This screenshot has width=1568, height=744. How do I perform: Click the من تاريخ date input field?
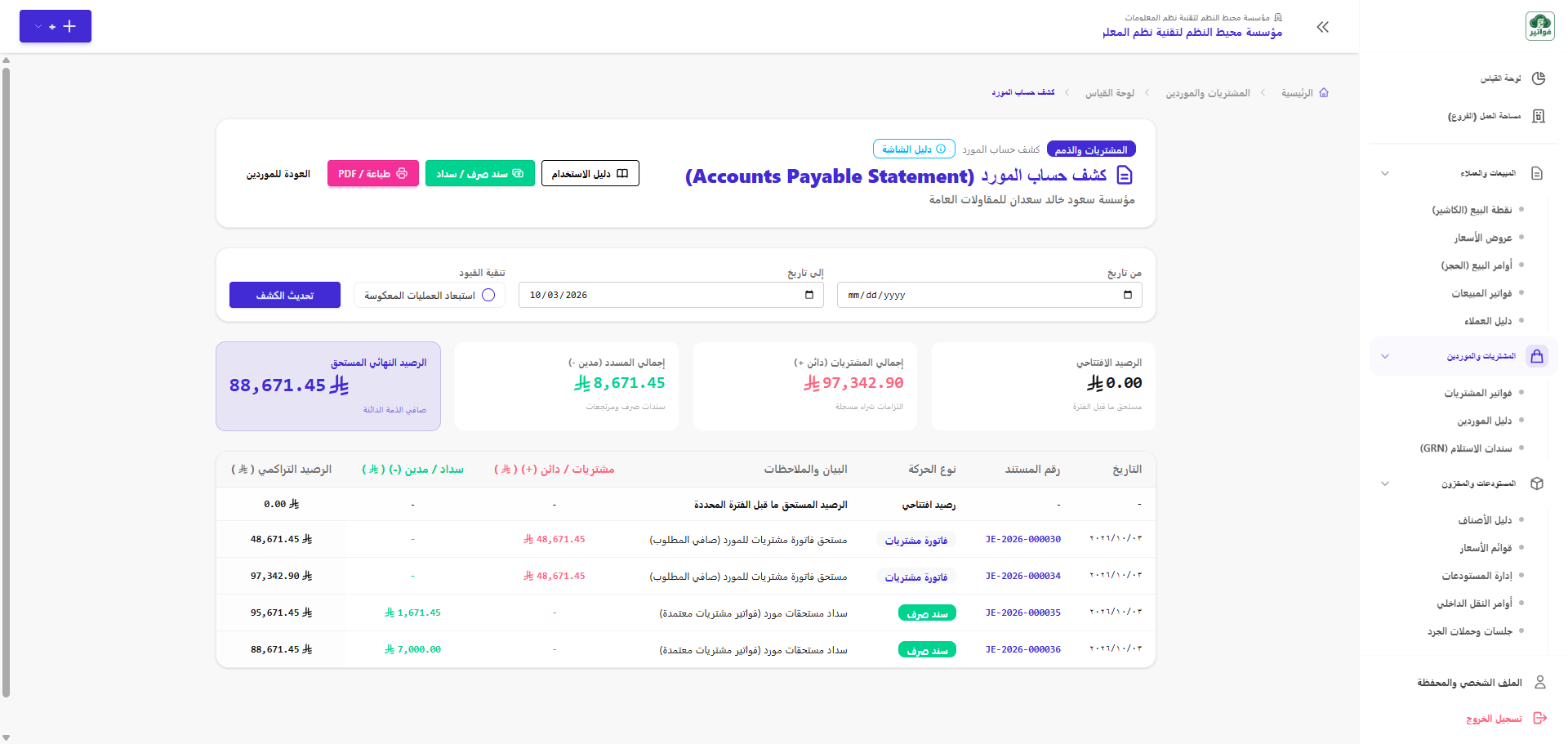990,295
